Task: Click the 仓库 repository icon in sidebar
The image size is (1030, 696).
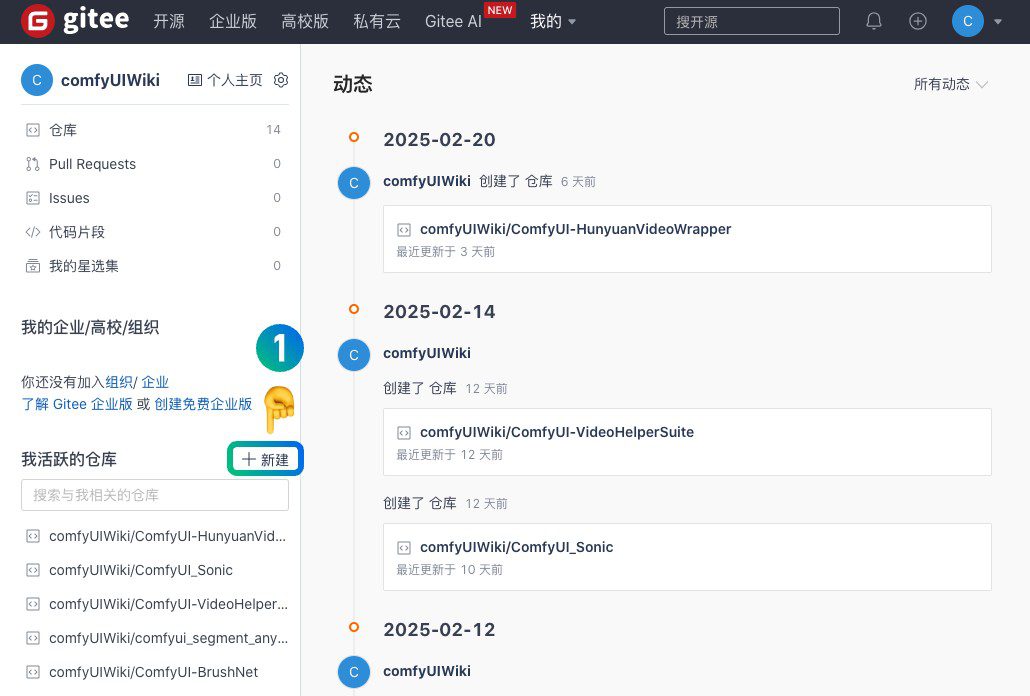Action: coord(33,130)
